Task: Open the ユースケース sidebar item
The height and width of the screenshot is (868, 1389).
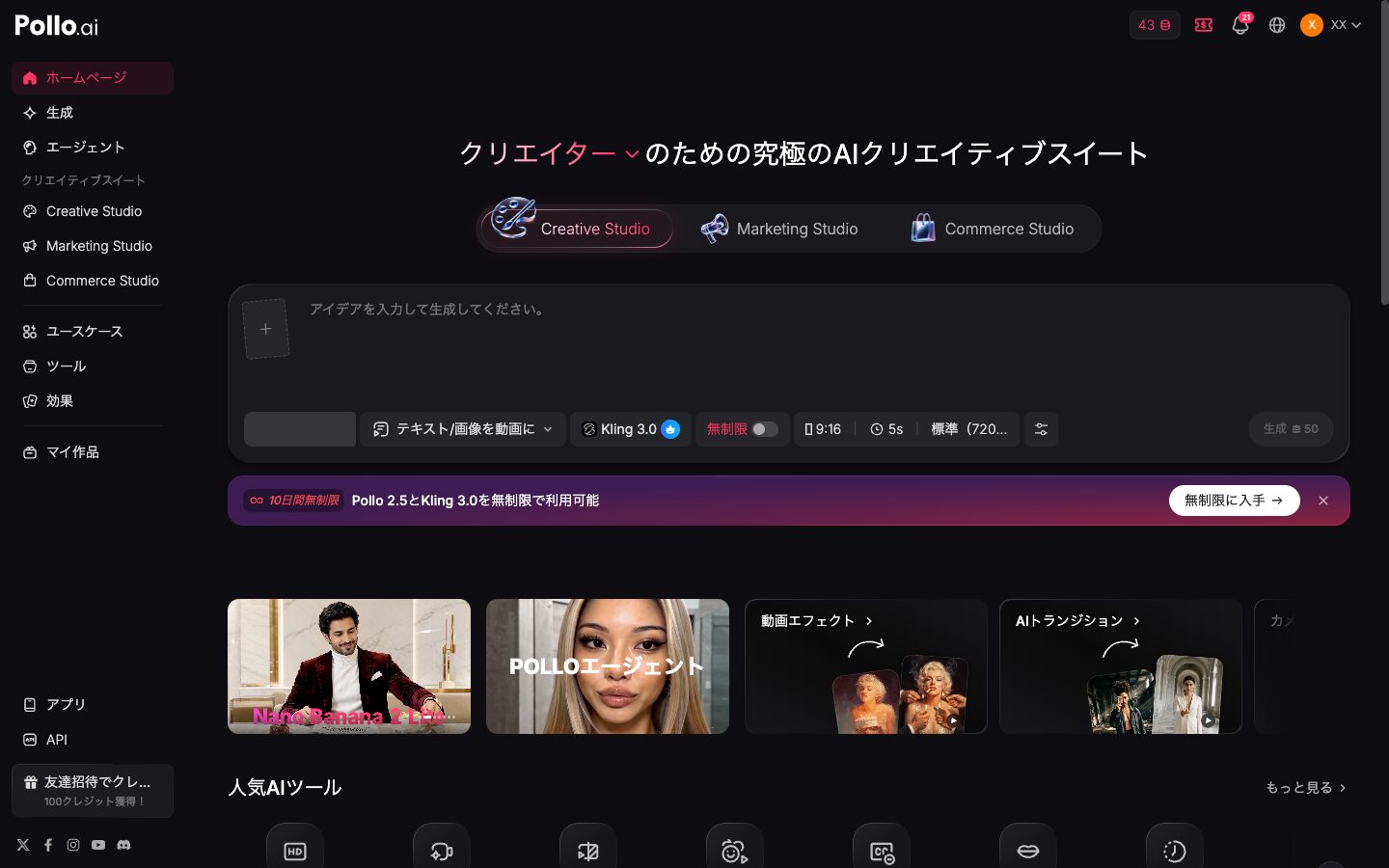Action: tap(93, 332)
